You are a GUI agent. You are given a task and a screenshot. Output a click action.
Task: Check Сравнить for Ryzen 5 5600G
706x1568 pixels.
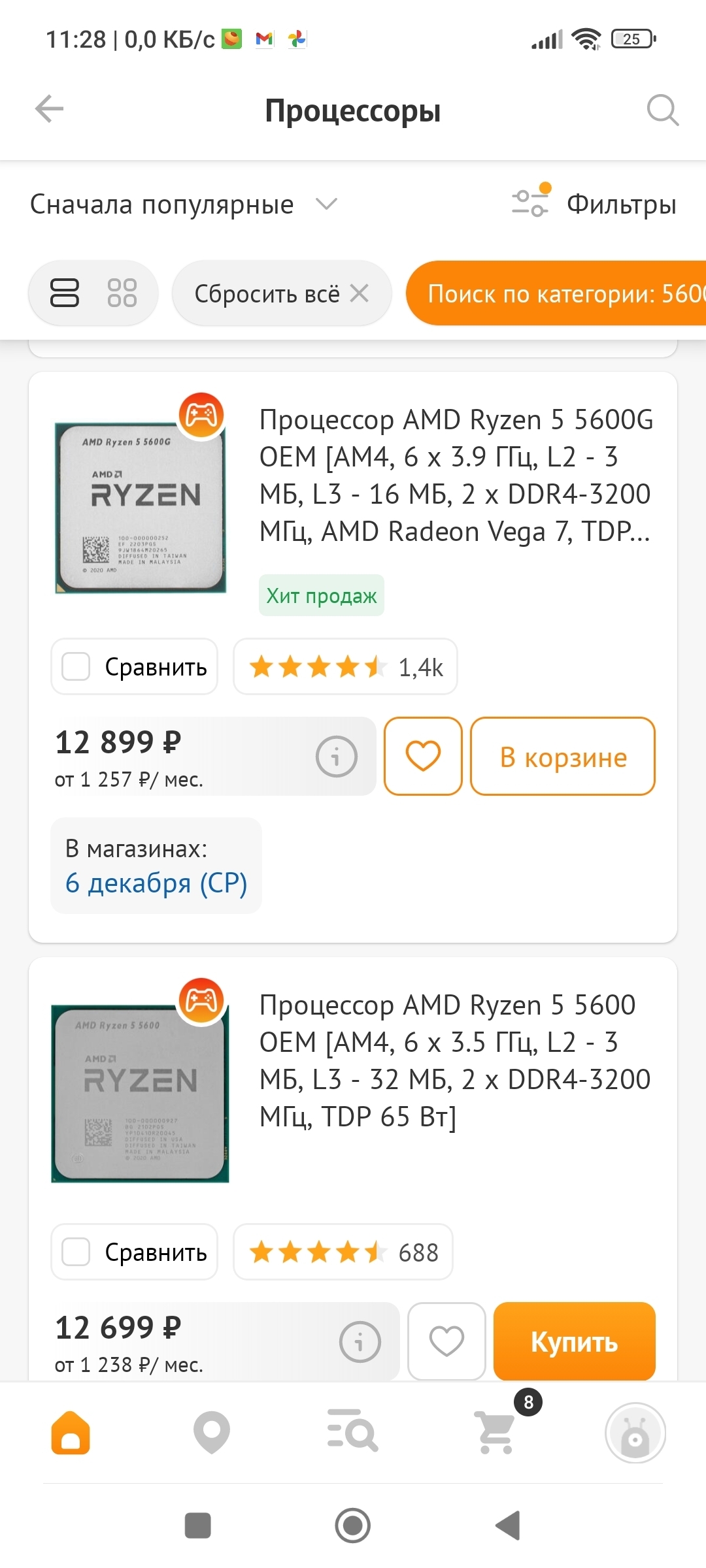(76, 667)
